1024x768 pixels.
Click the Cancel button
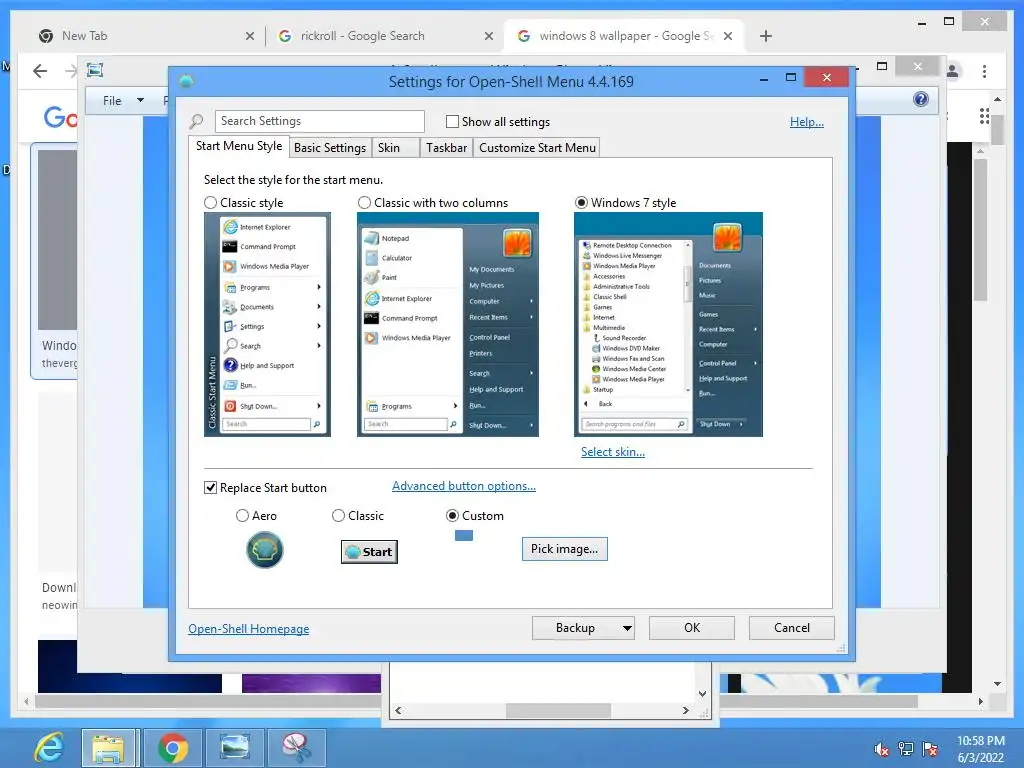792,628
